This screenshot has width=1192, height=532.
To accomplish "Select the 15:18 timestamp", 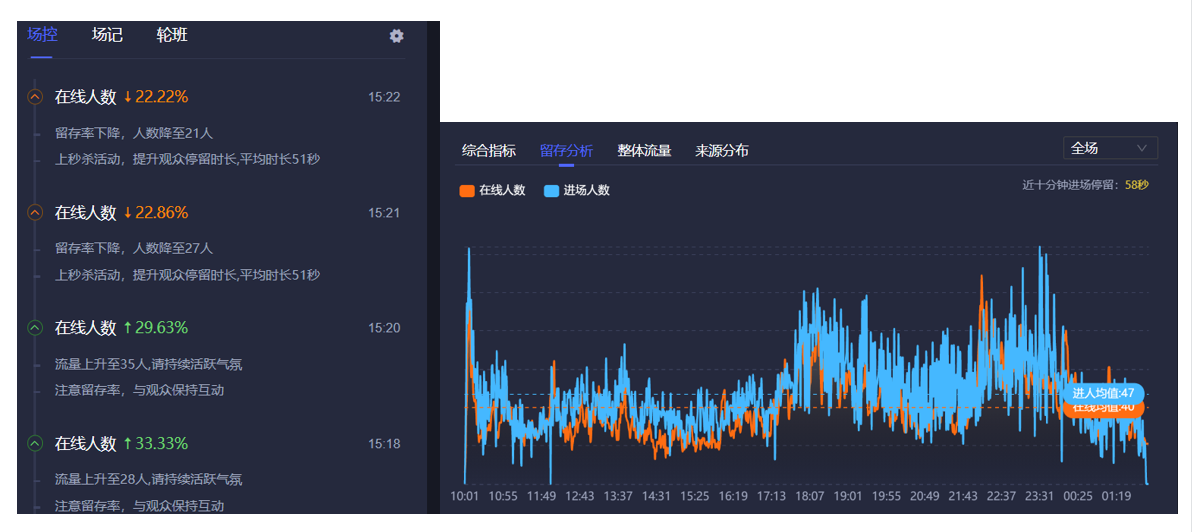I will coord(384,444).
